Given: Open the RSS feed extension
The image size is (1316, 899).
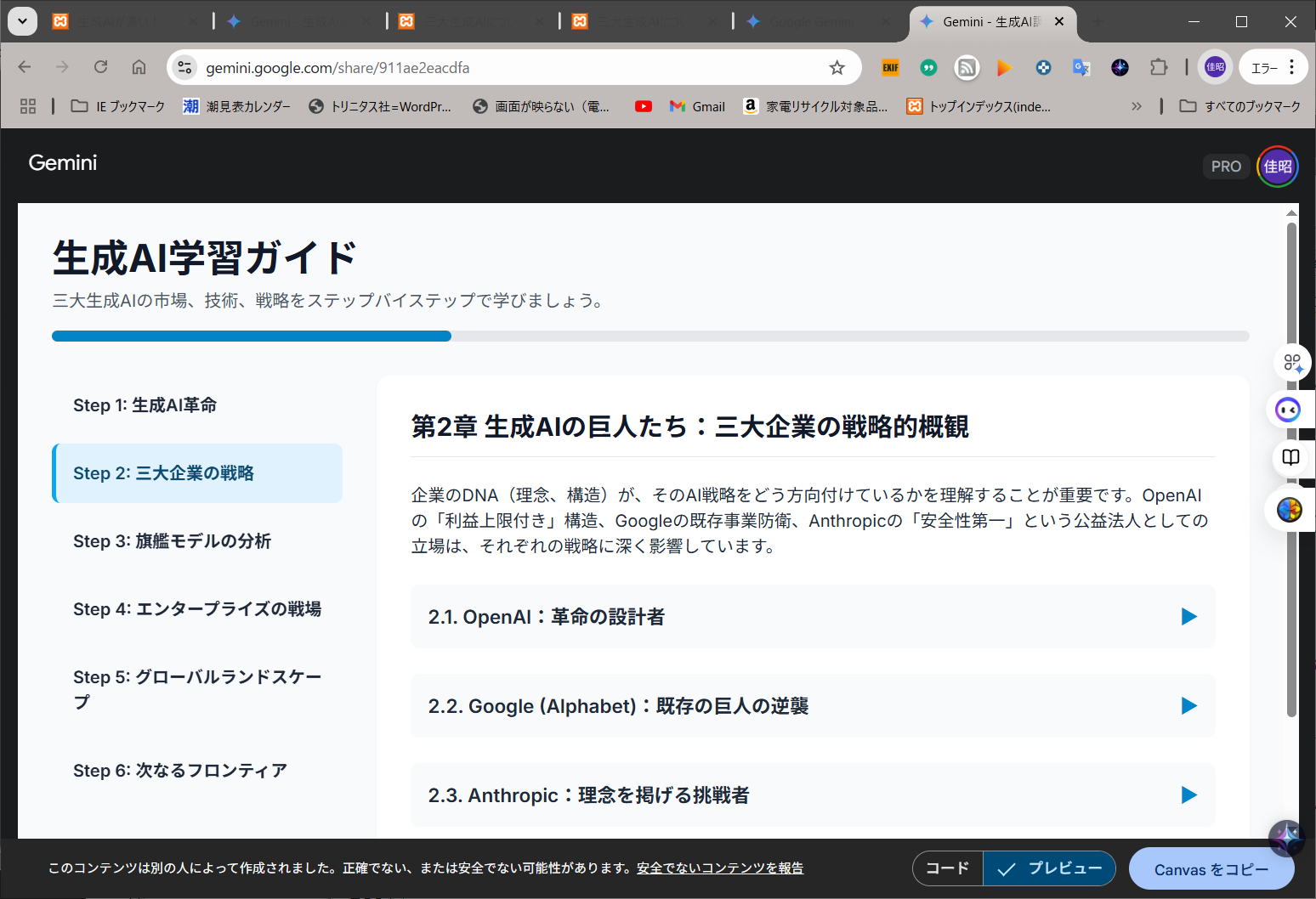Looking at the screenshot, I should click(x=967, y=67).
